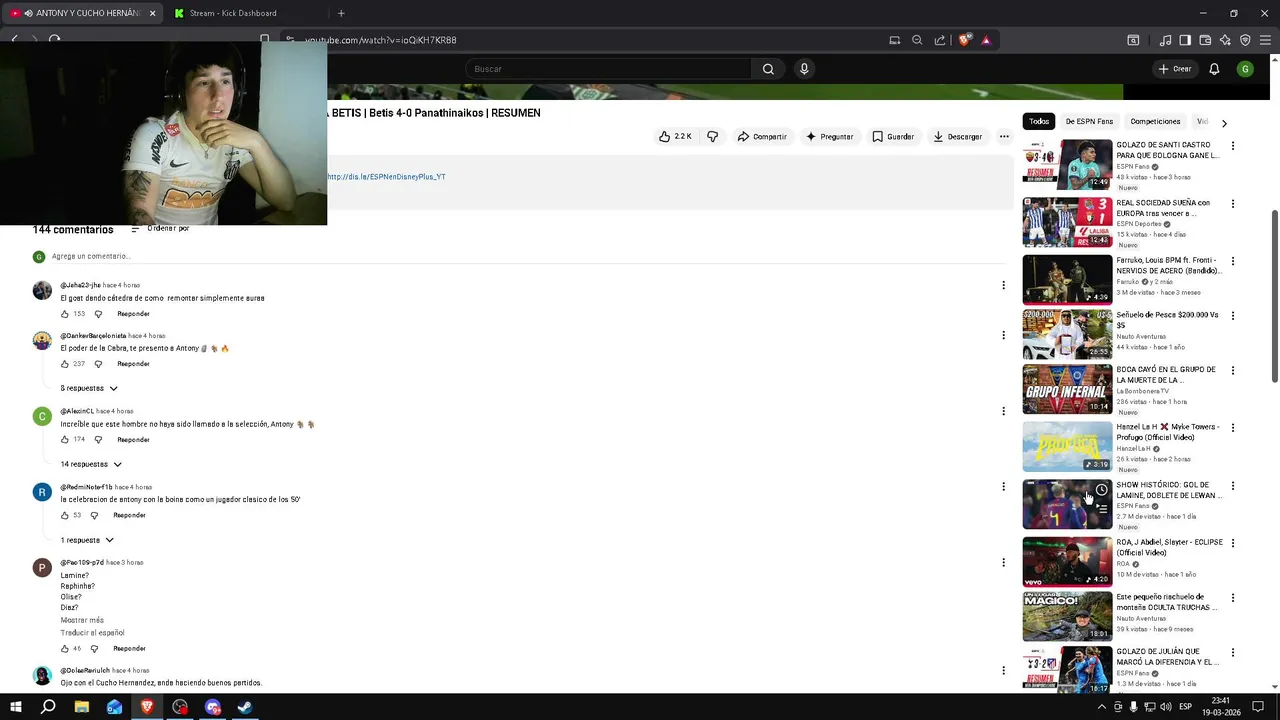Image resolution: width=1280 pixels, height=720 pixels.
Task: Like @DankevBarcelonista's comment
Action: [x=65, y=364]
